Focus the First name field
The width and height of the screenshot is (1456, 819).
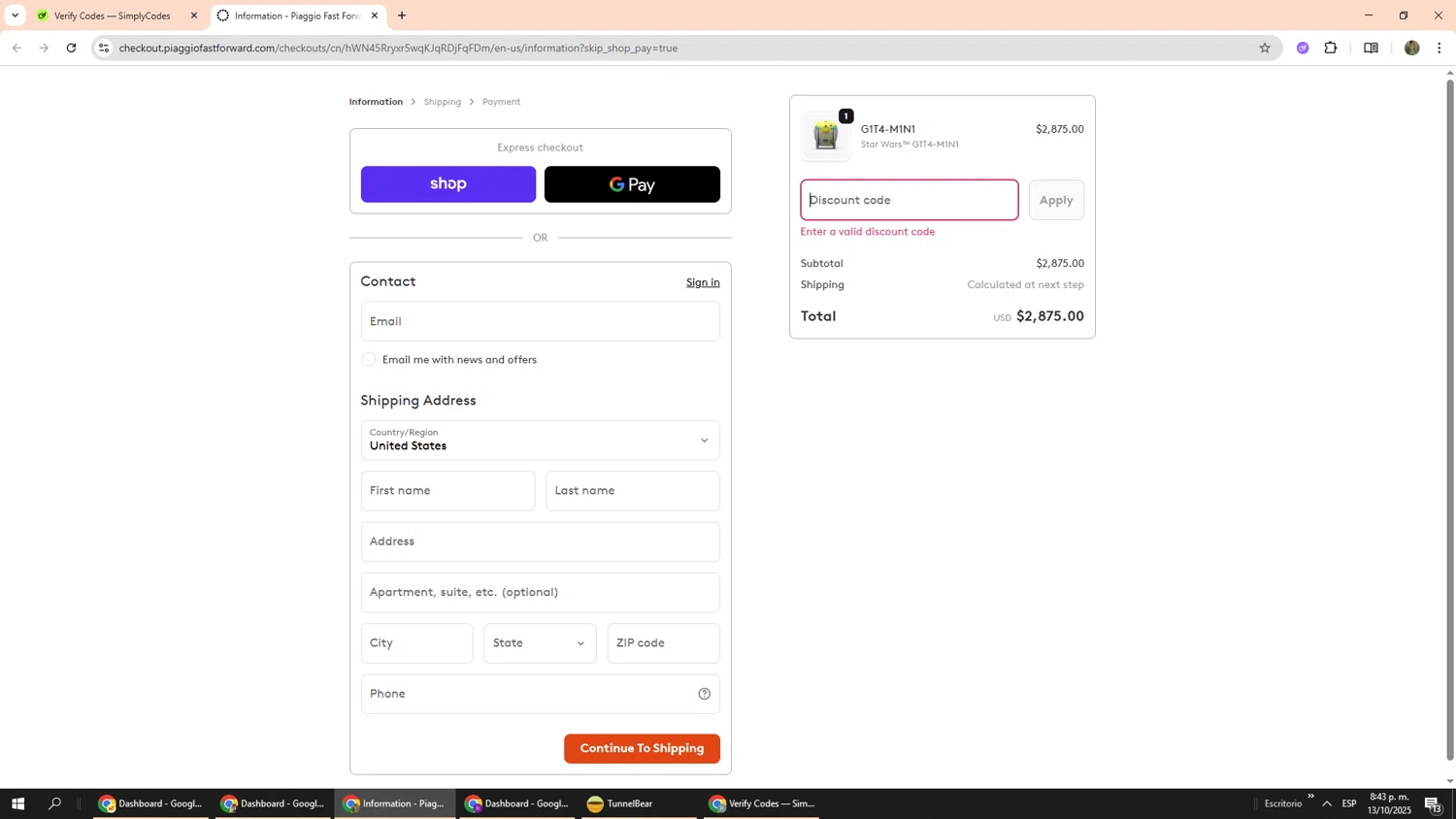447,491
